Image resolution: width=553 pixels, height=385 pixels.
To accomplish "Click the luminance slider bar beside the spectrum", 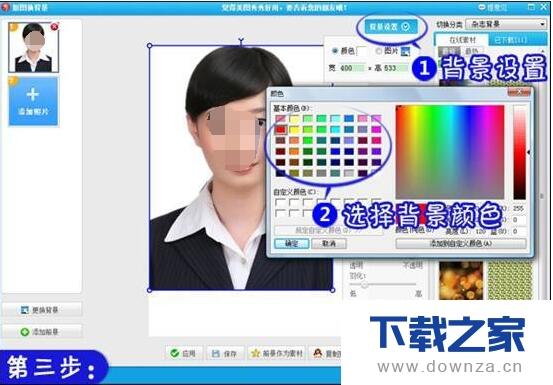I will coord(519,152).
